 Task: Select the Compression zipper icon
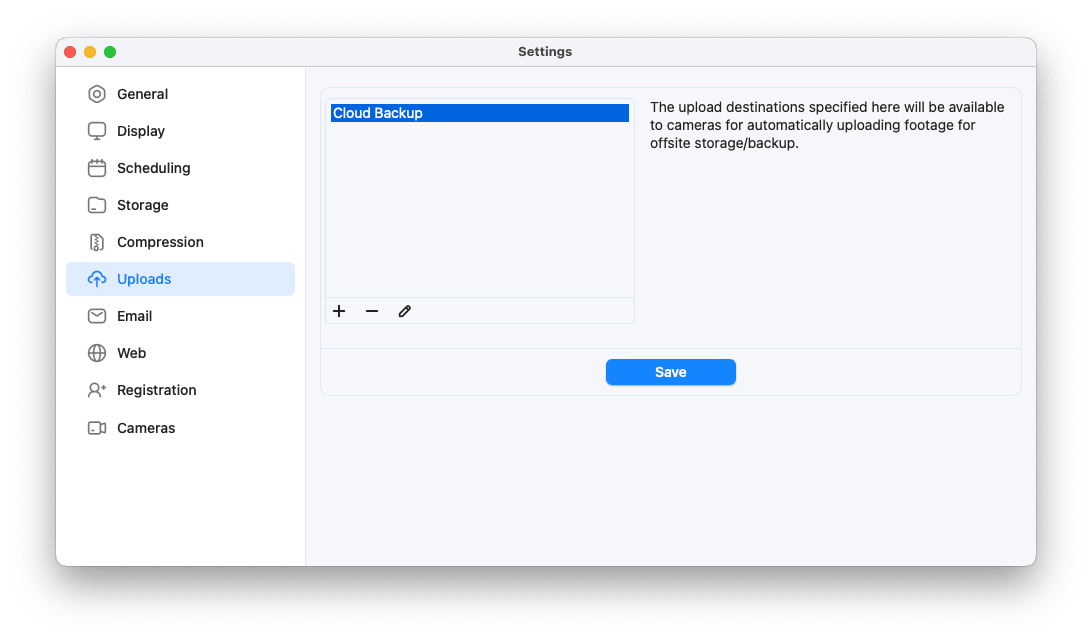click(x=97, y=242)
